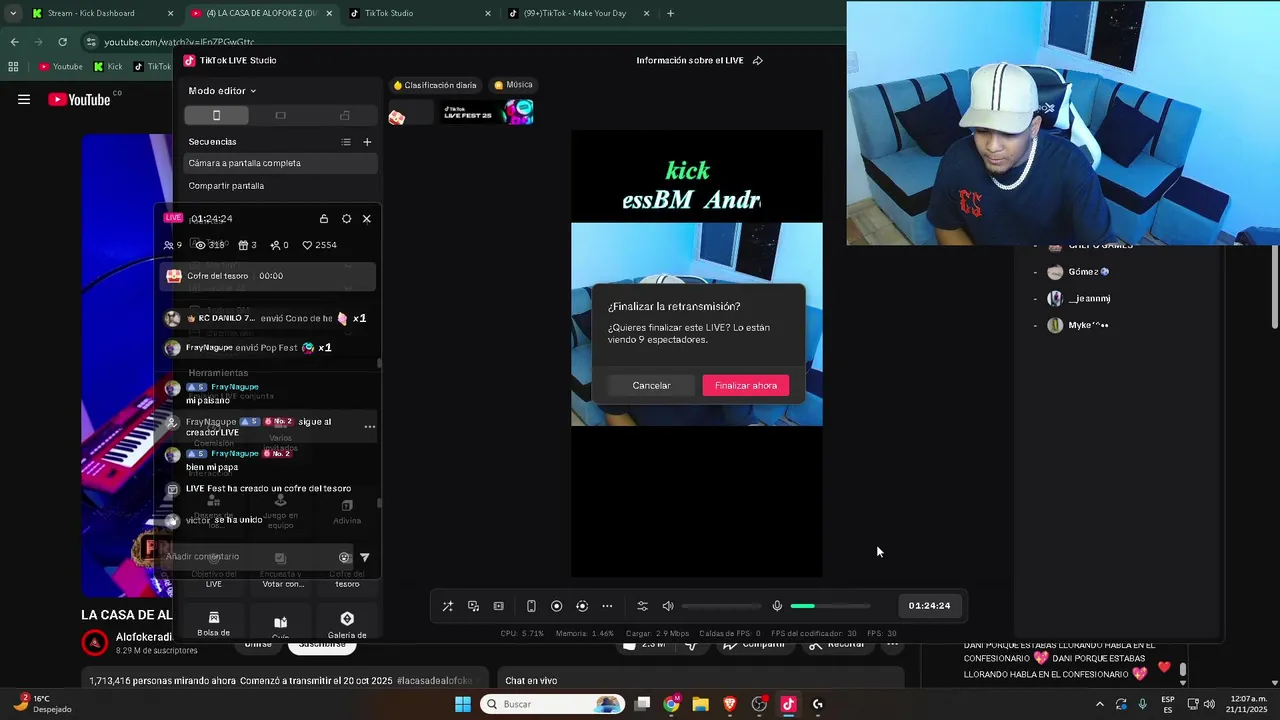
Task: Open the Cofre del tesoro timer row
Action: [270, 276]
